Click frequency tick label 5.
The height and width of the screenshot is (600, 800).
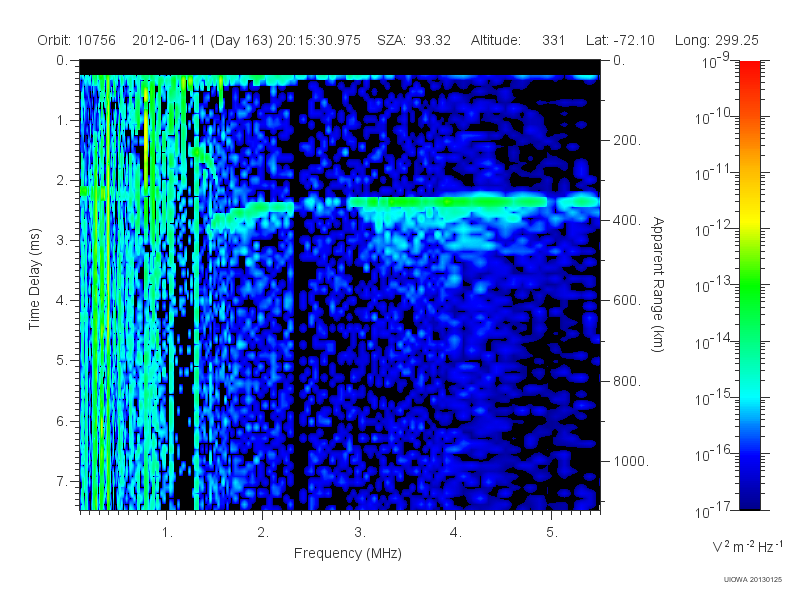tap(552, 532)
